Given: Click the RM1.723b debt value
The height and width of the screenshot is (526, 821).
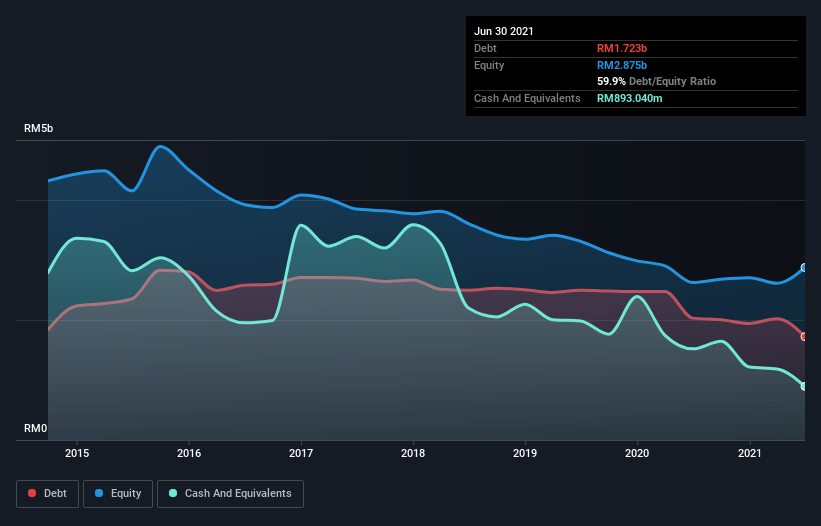Looking at the screenshot, I should click(x=622, y=49).
